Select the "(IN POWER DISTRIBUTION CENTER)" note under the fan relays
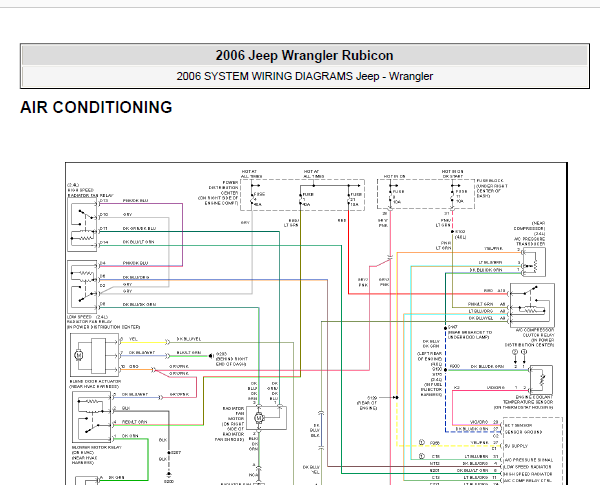Image resolution: width=600 pixels, height=485 pixels. point(104,327)
